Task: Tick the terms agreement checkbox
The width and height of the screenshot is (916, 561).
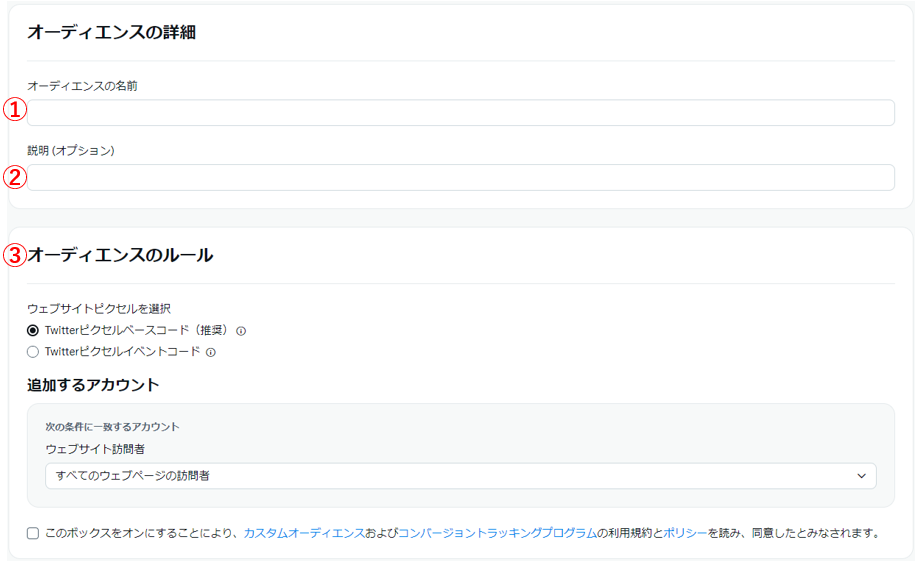Action: point(33,533)
